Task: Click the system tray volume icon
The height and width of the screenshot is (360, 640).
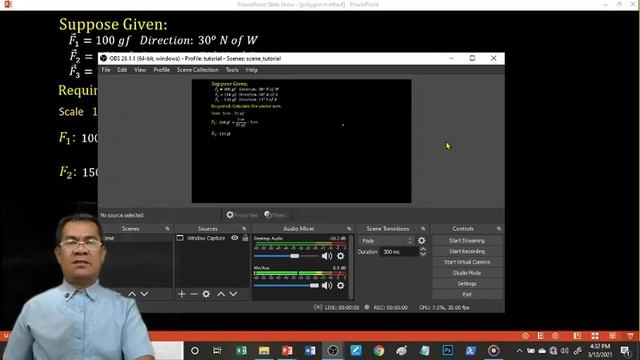Action: (x=564, y=351)
